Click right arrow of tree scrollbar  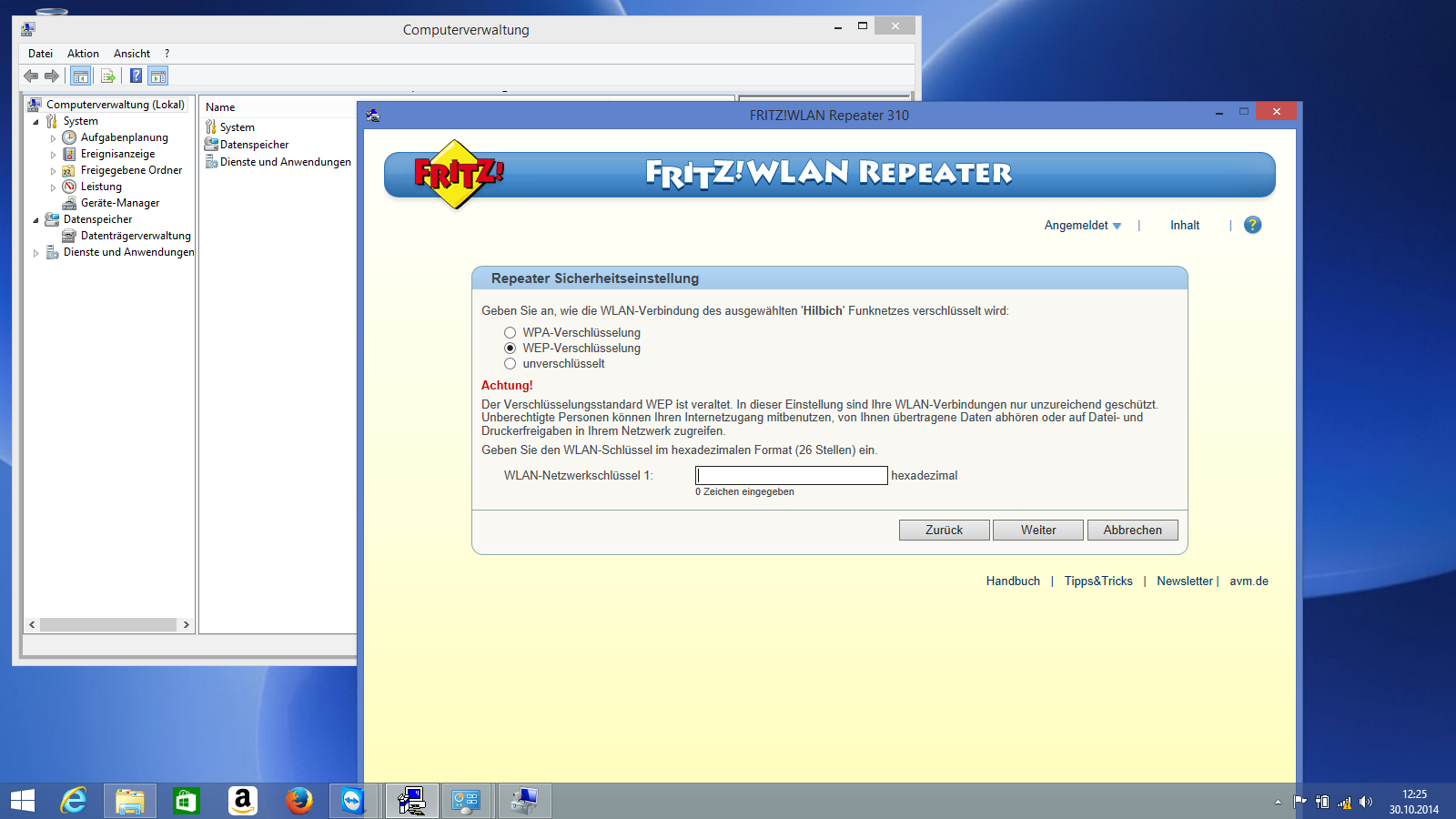(x=186, y=625)
